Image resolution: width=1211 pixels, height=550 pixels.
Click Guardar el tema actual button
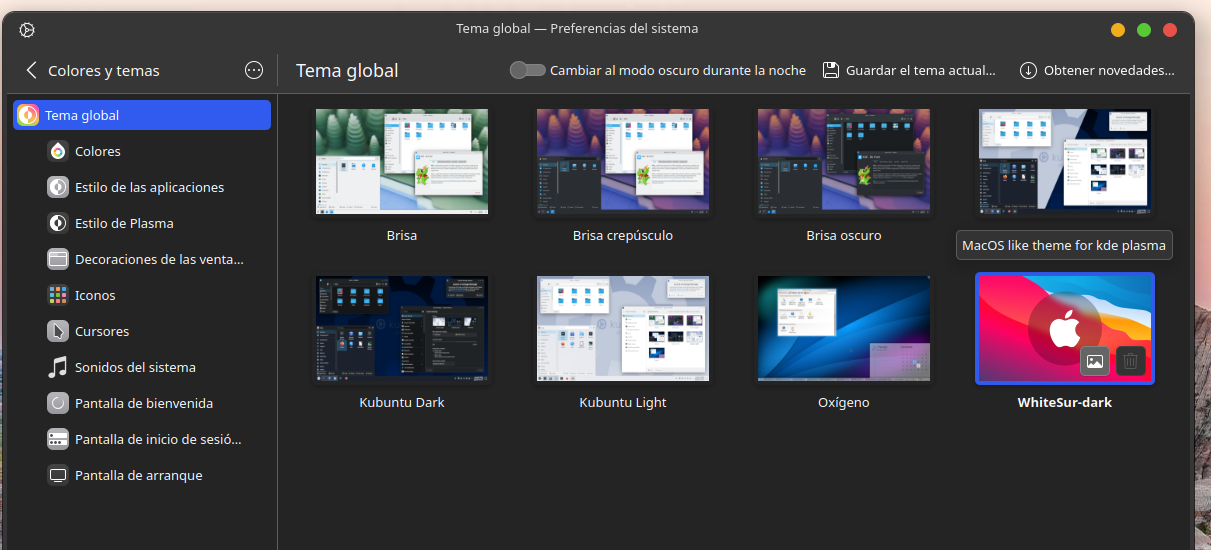click(909, 70)
